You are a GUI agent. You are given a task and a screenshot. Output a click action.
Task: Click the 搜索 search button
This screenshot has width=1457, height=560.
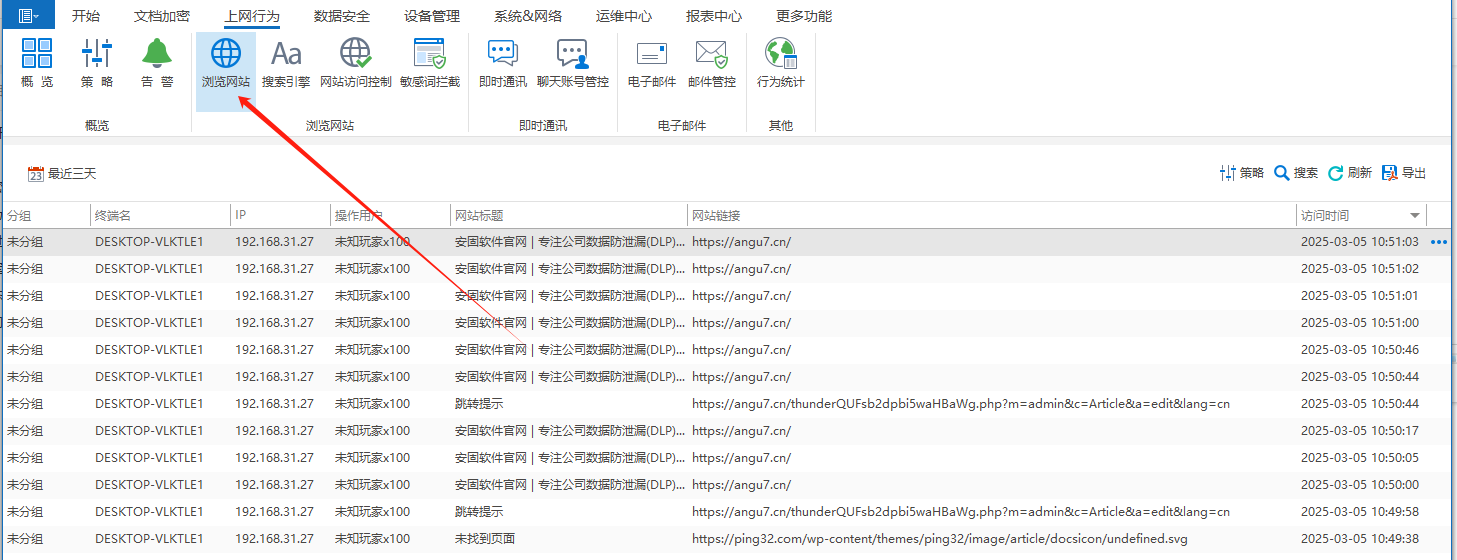coord(1296,173)
